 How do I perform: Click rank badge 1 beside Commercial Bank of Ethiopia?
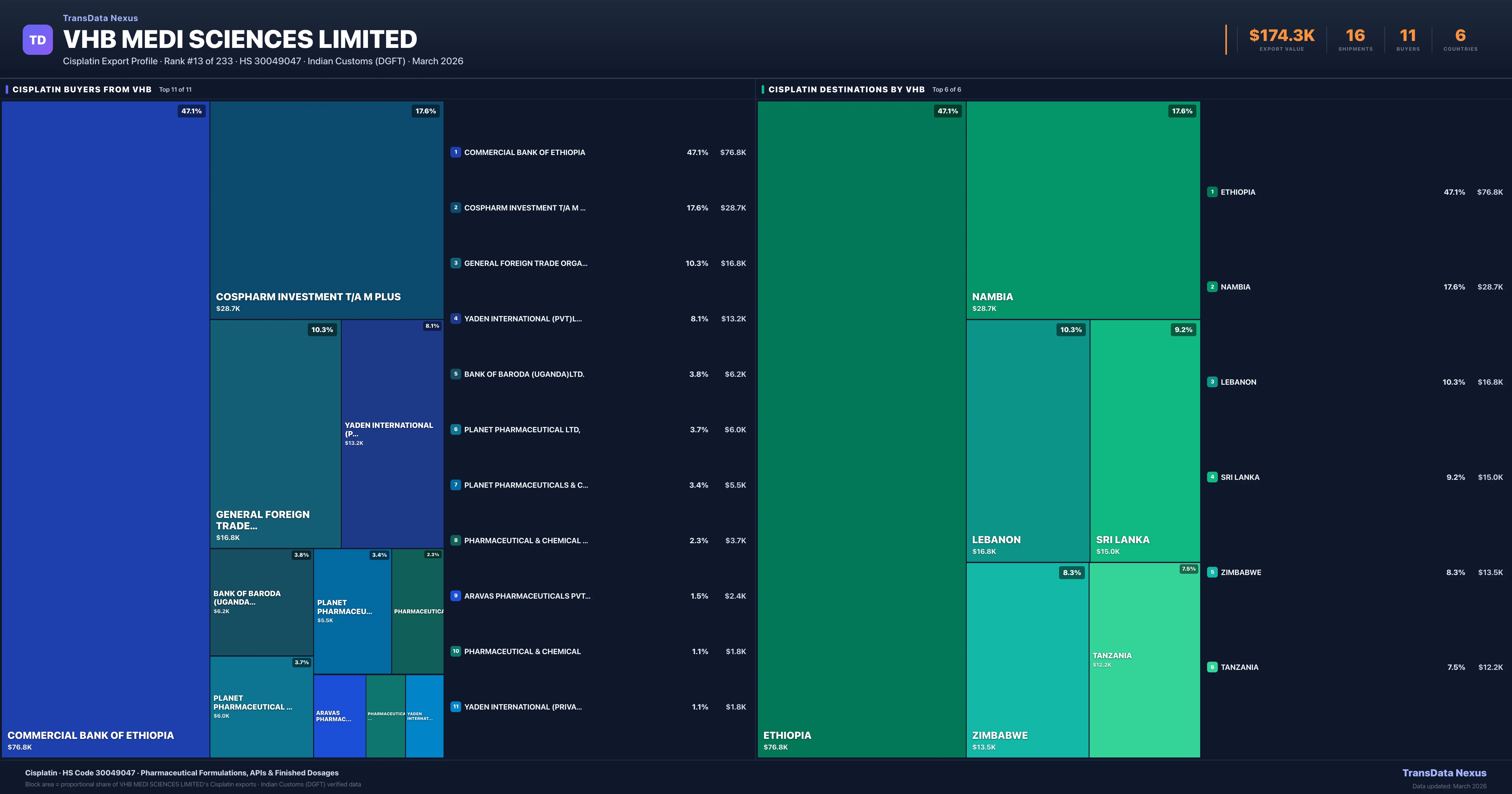click(x=455, y=152)
